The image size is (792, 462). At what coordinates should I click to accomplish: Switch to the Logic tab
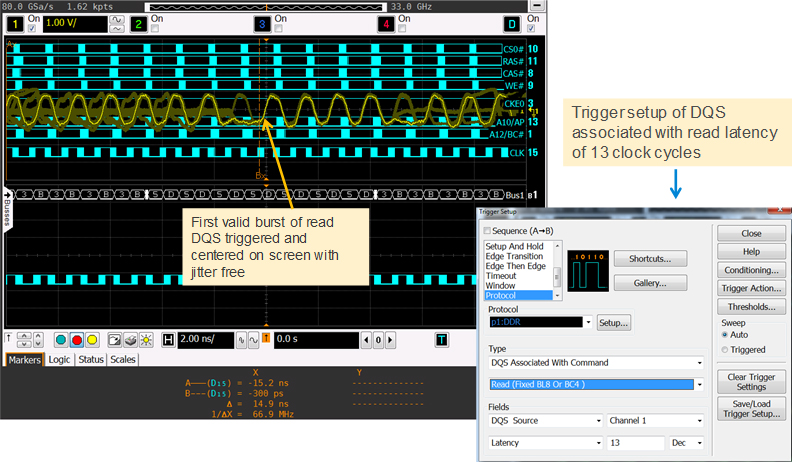59,359
